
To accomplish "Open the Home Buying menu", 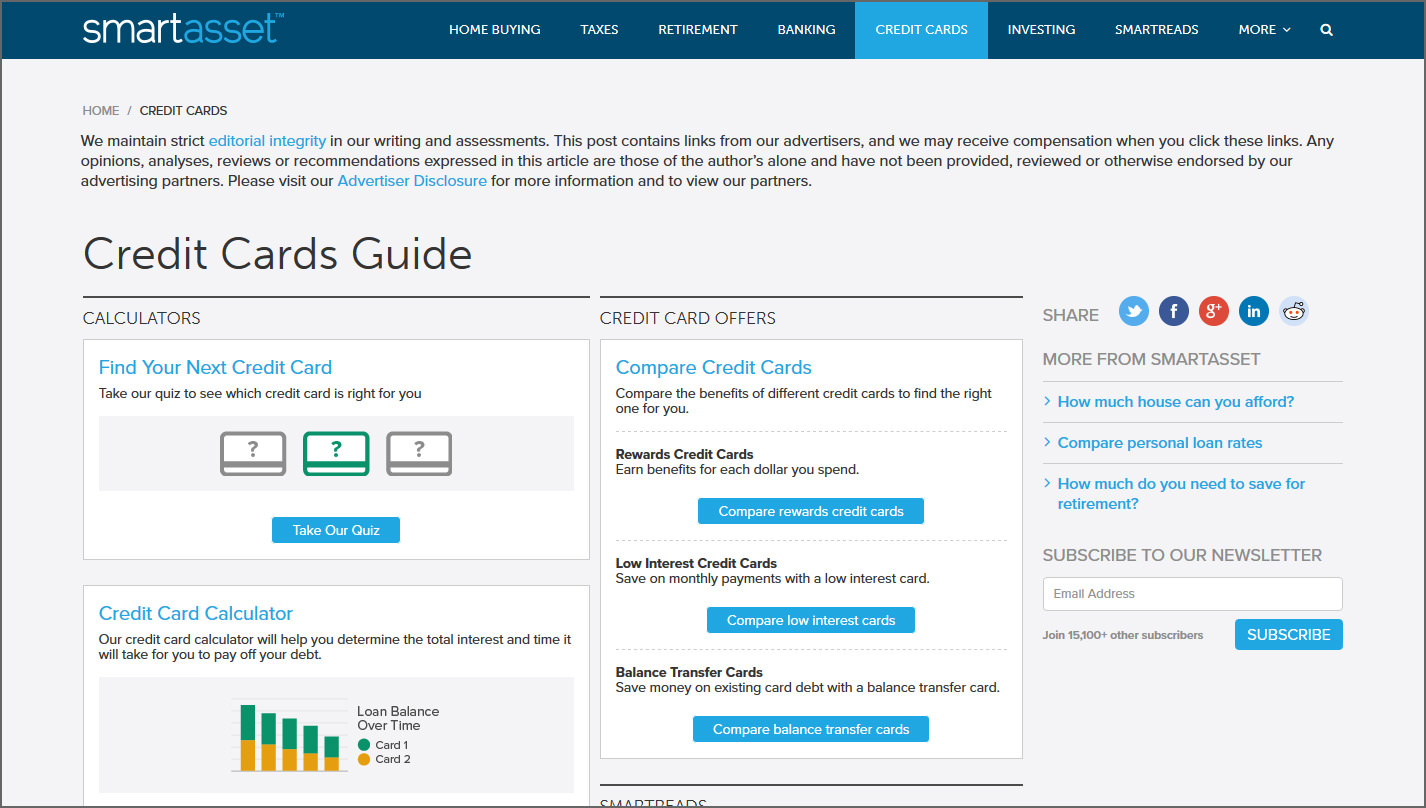I will (x=494, y=30).
